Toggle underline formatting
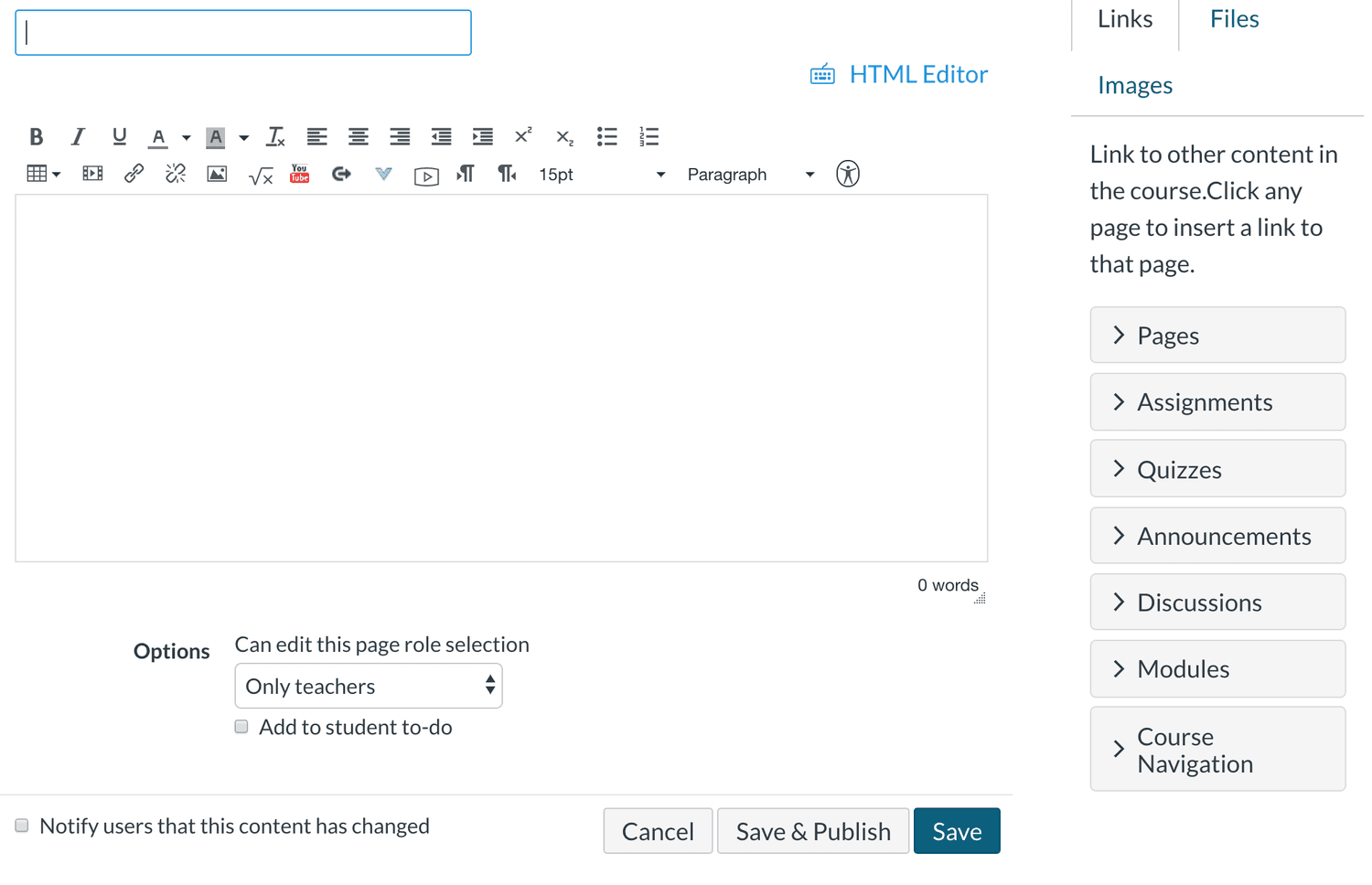This screenshot has height=885, width=1372. point(119,137)
